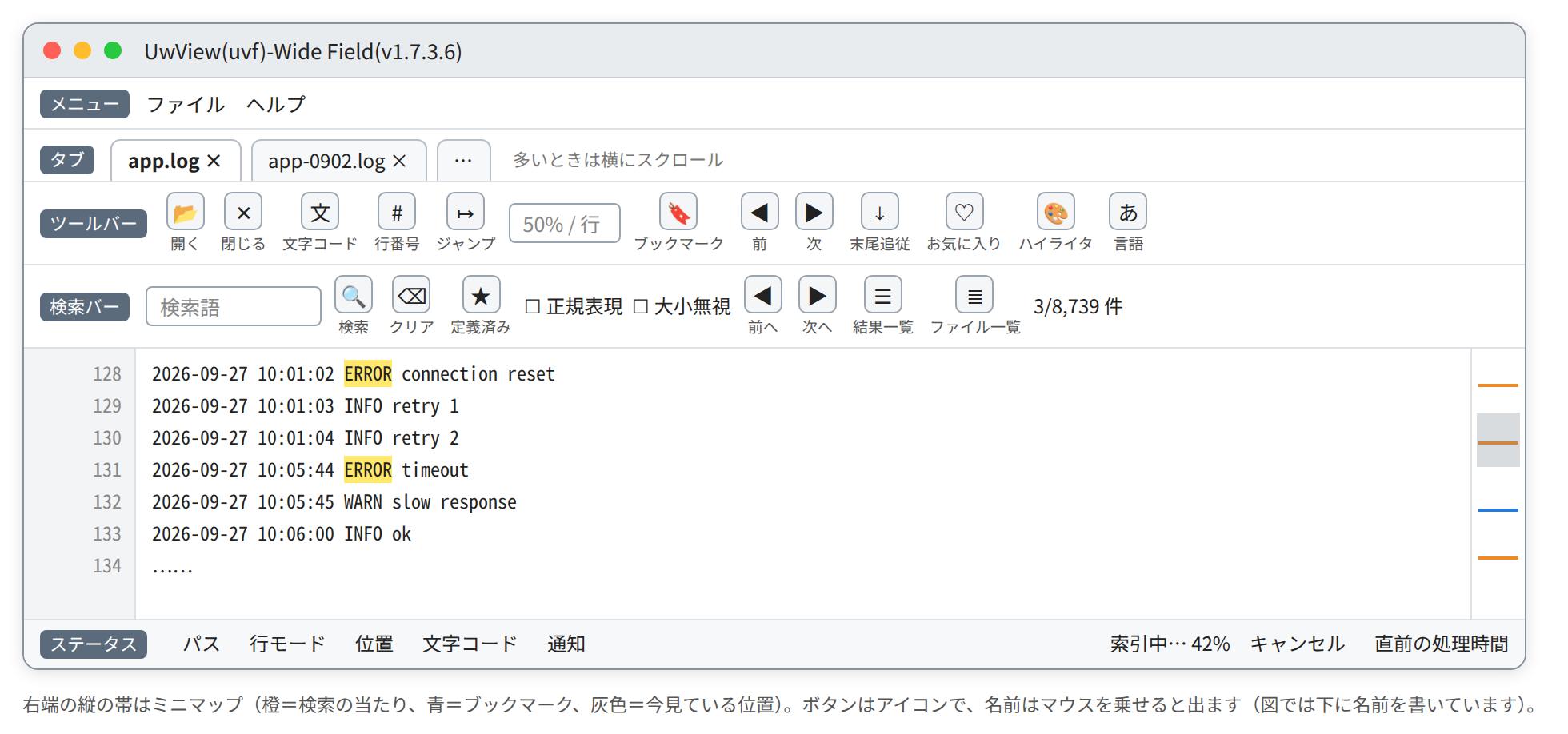Click the パス status entry
1568x734 pixels.
(x=201, y=644)
